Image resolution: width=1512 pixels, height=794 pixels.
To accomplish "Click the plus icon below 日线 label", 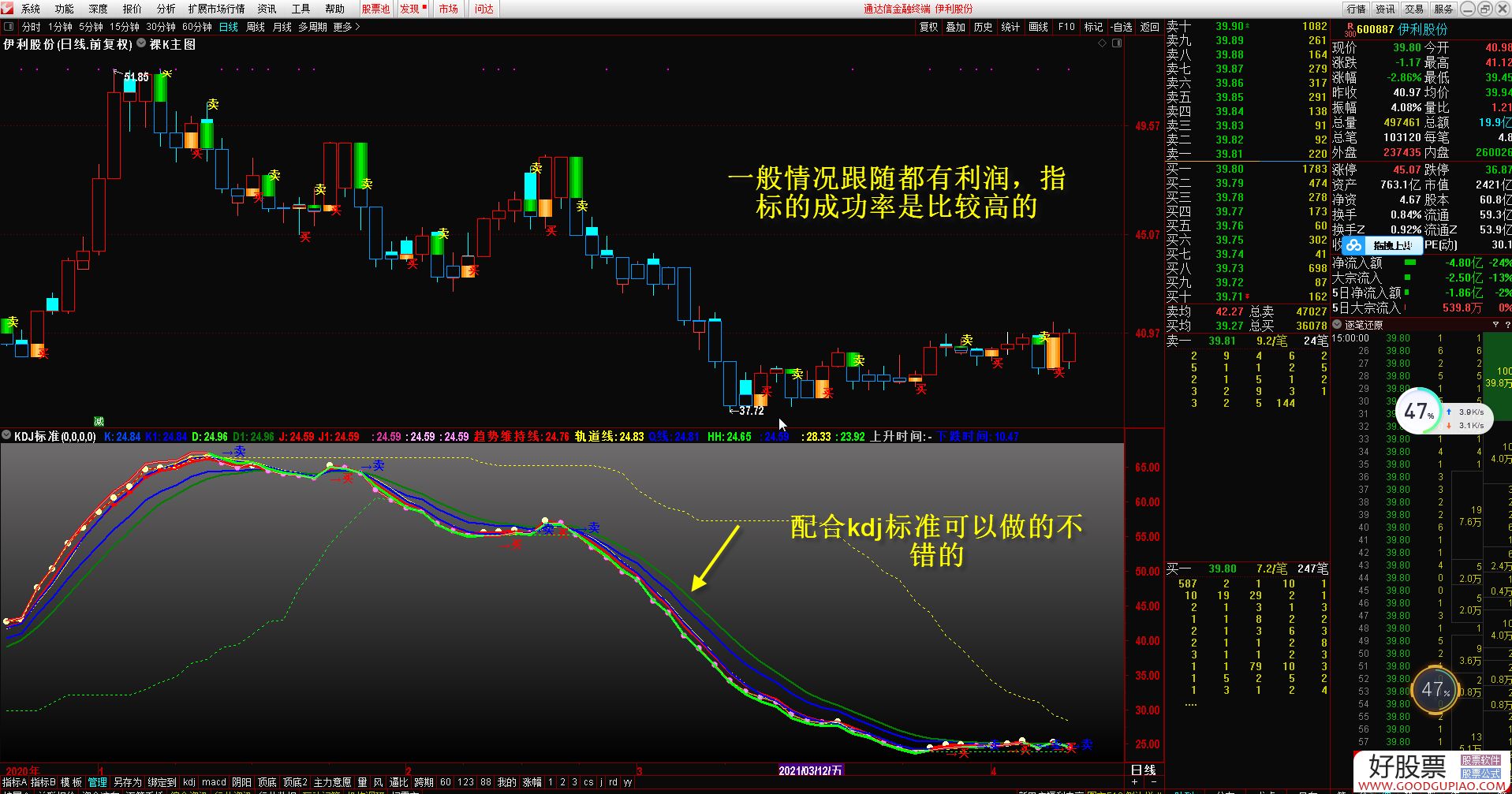I will 1134,782.
